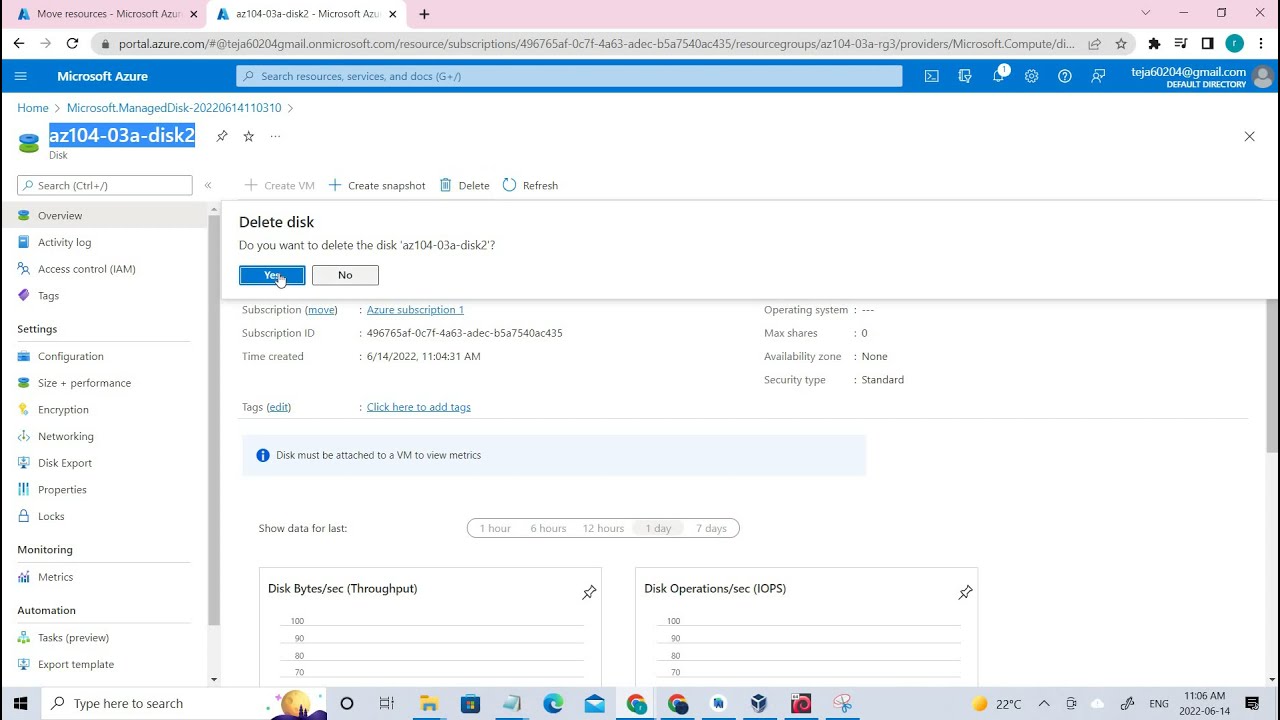Select 1 day time range
Image resolution: width=1280 pixels, height=720 pixels.
point(658,528)
